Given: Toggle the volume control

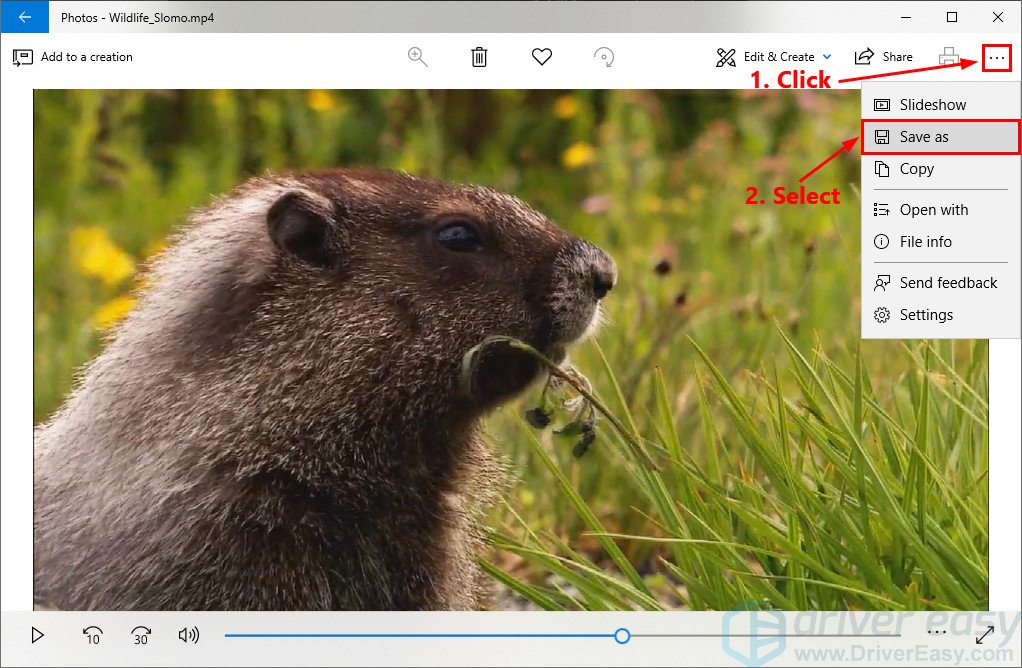Looking at the screenshot, I should [189, 635].
